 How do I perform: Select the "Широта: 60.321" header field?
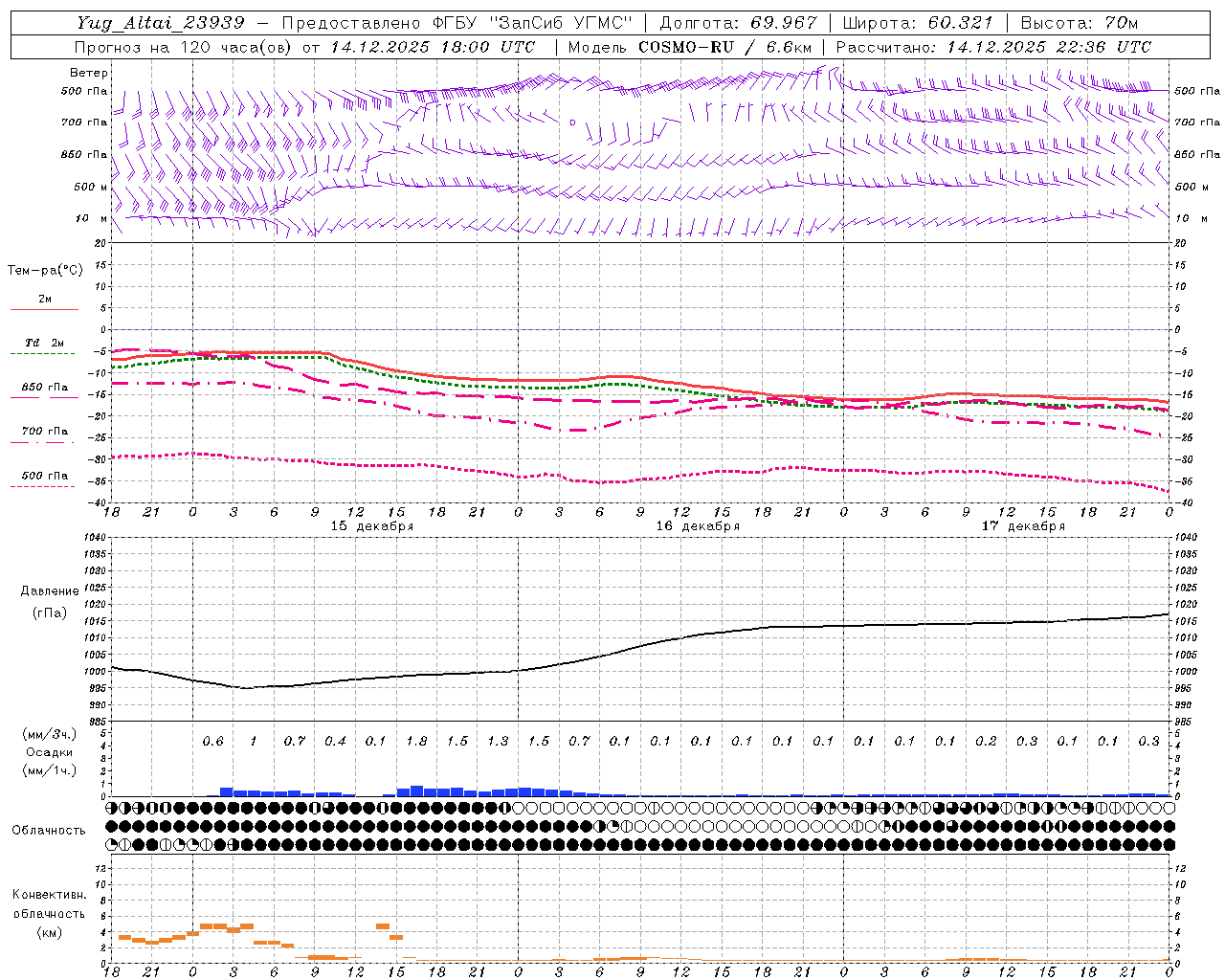pyautogui.click(x=918, y=23)
